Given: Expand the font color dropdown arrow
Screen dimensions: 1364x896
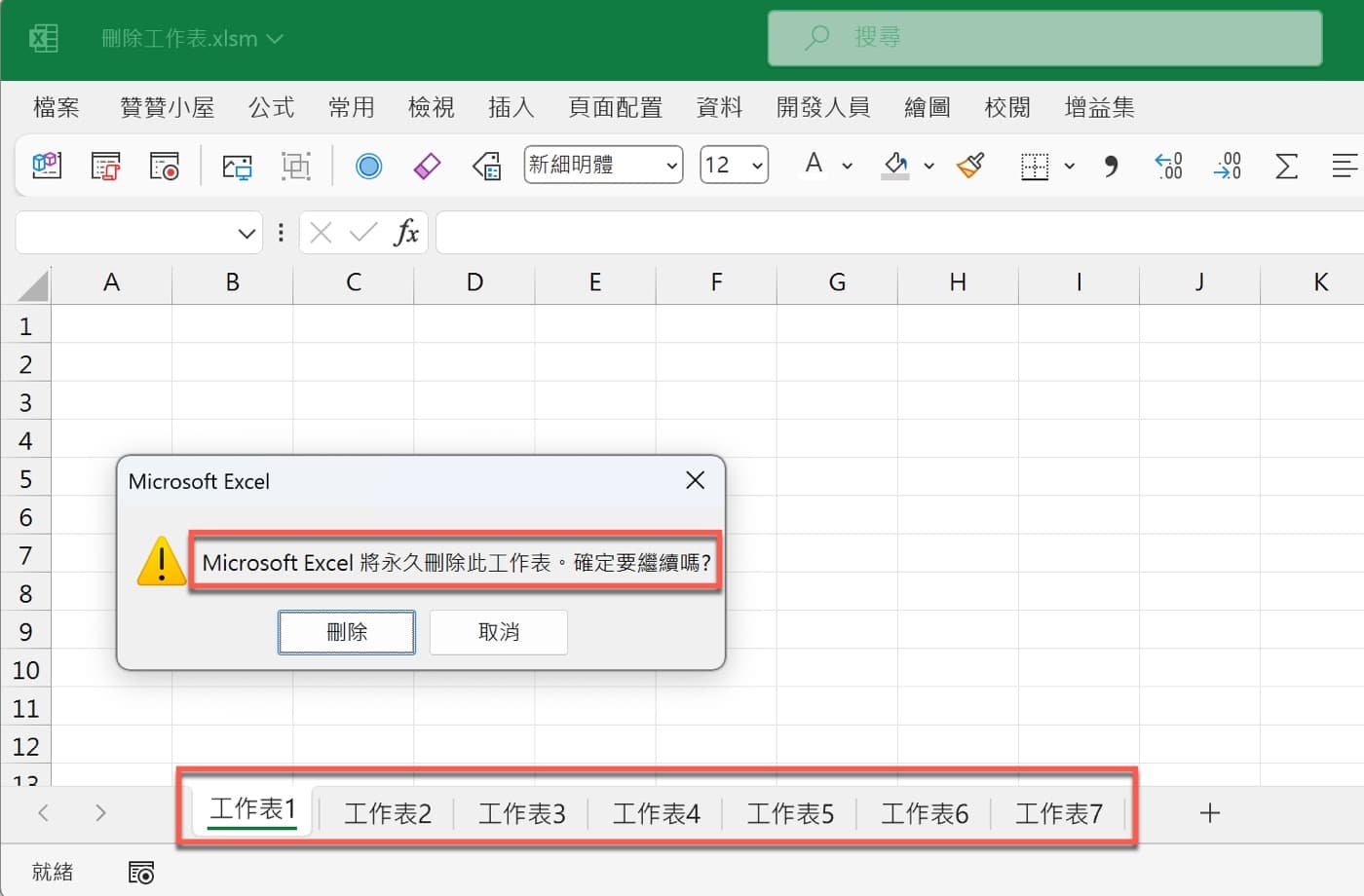Looking at the screenshot, I should pyautogui.click(x=847, y=166).
